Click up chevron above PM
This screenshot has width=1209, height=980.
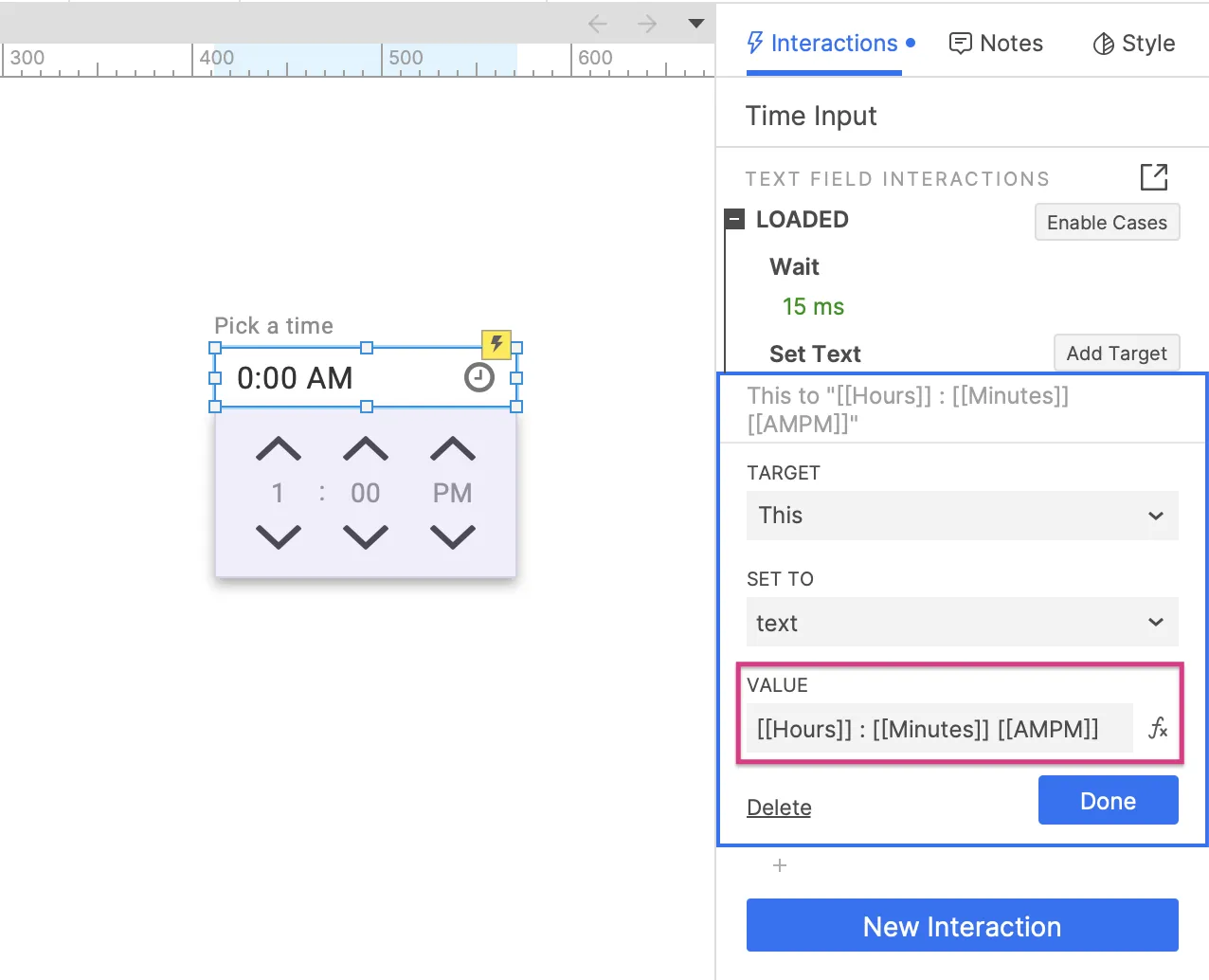(453, 449)
